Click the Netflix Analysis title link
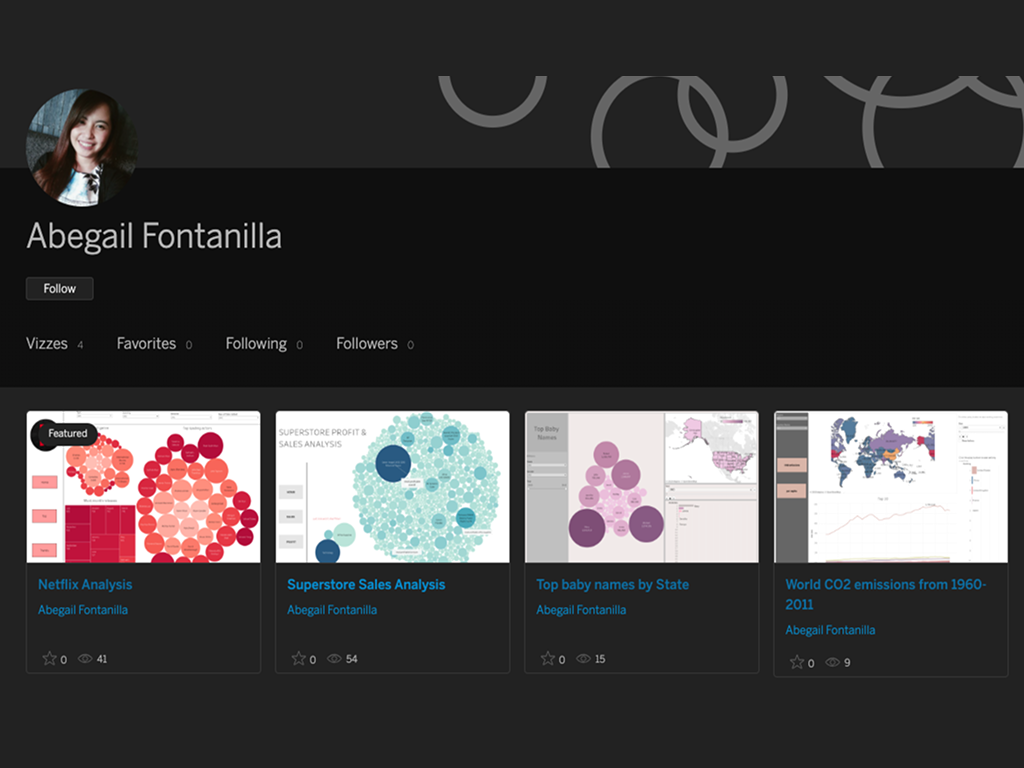The image size is (1024, 768). pyautogui.click(x=85, y=584)
